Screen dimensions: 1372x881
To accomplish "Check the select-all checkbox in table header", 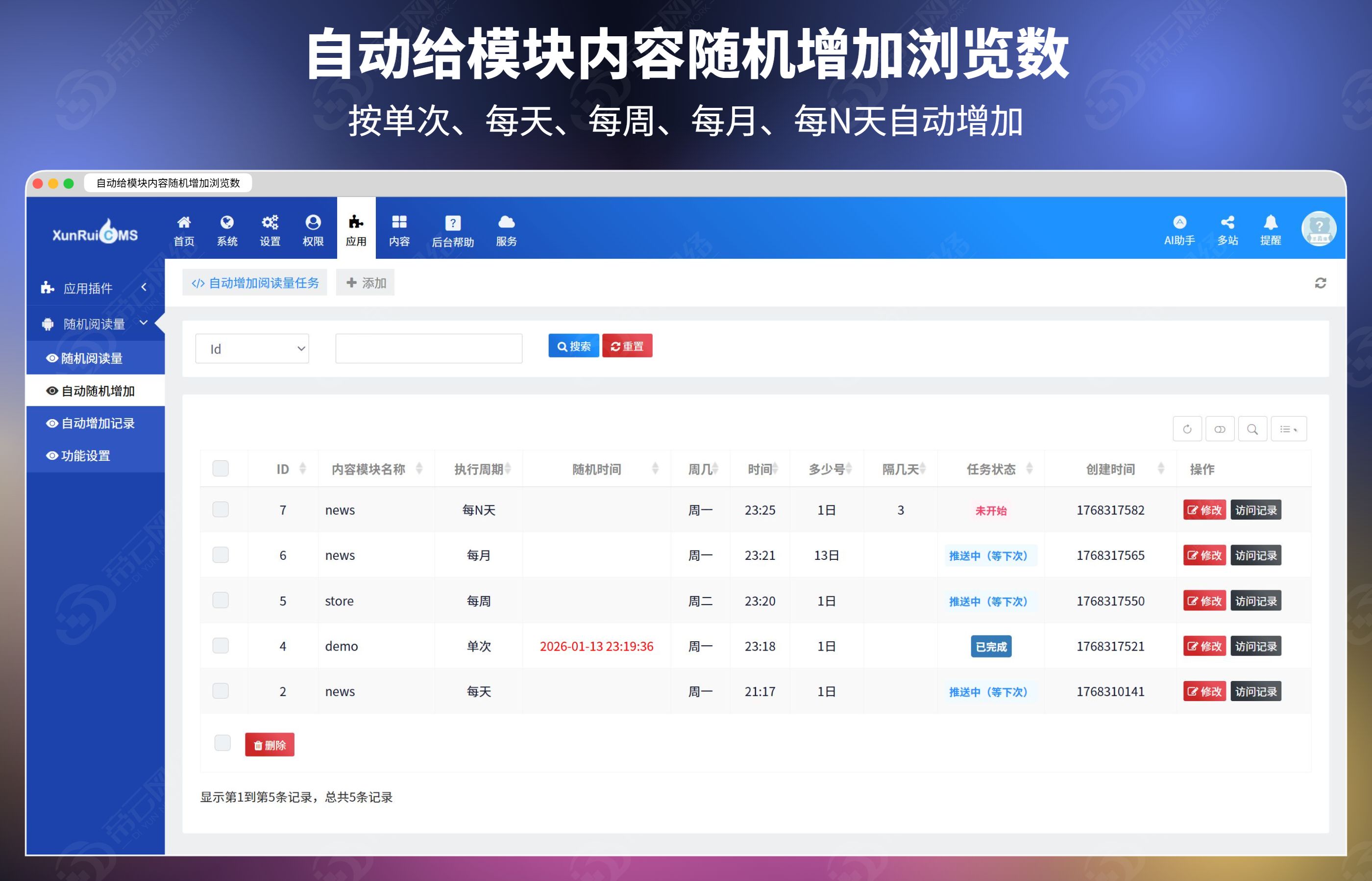I will (220, 468).
